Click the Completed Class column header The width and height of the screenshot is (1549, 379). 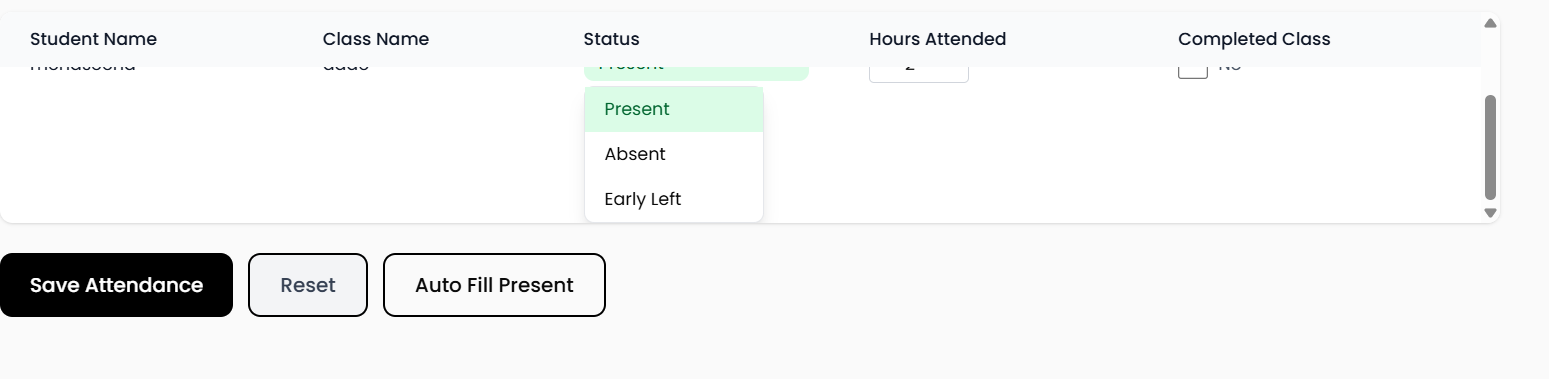tap(1254, 39)
